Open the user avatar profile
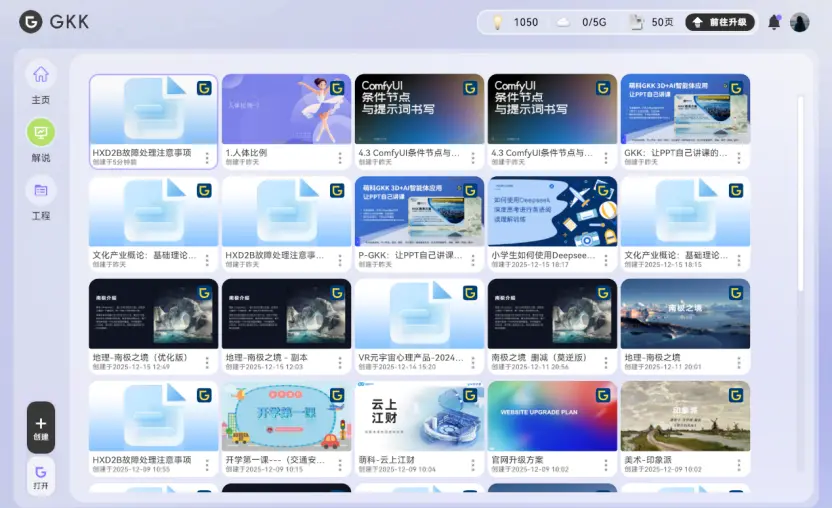The width and height of the screenshot is (832, 508). (799, 22)
